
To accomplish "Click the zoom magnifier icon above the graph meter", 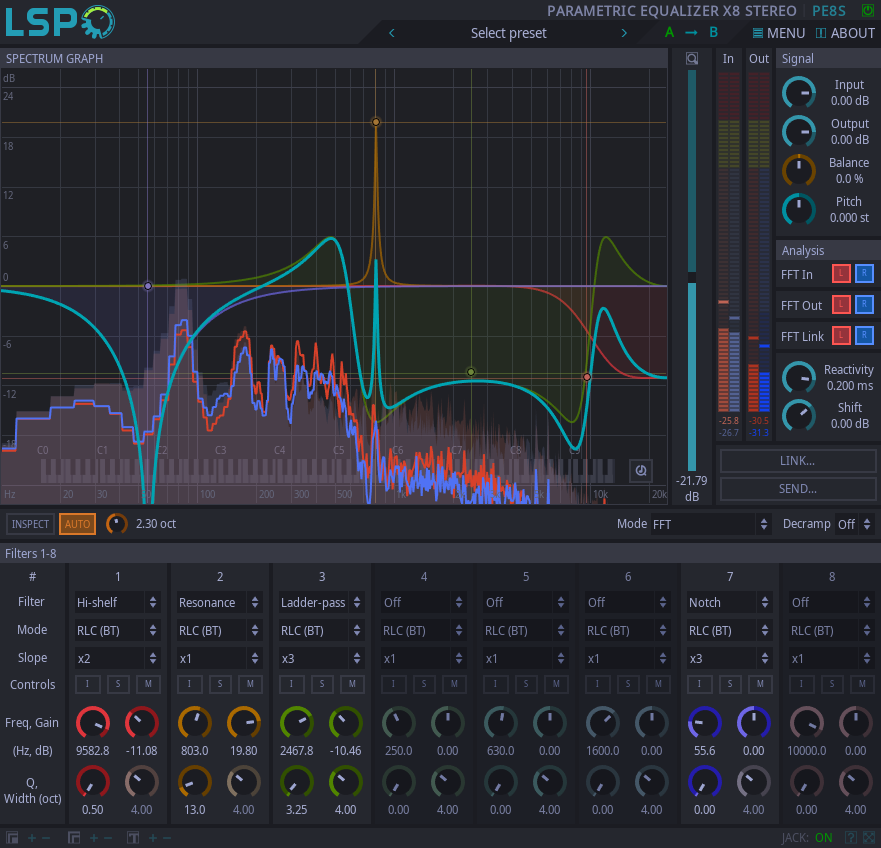I will click(692, 58).
